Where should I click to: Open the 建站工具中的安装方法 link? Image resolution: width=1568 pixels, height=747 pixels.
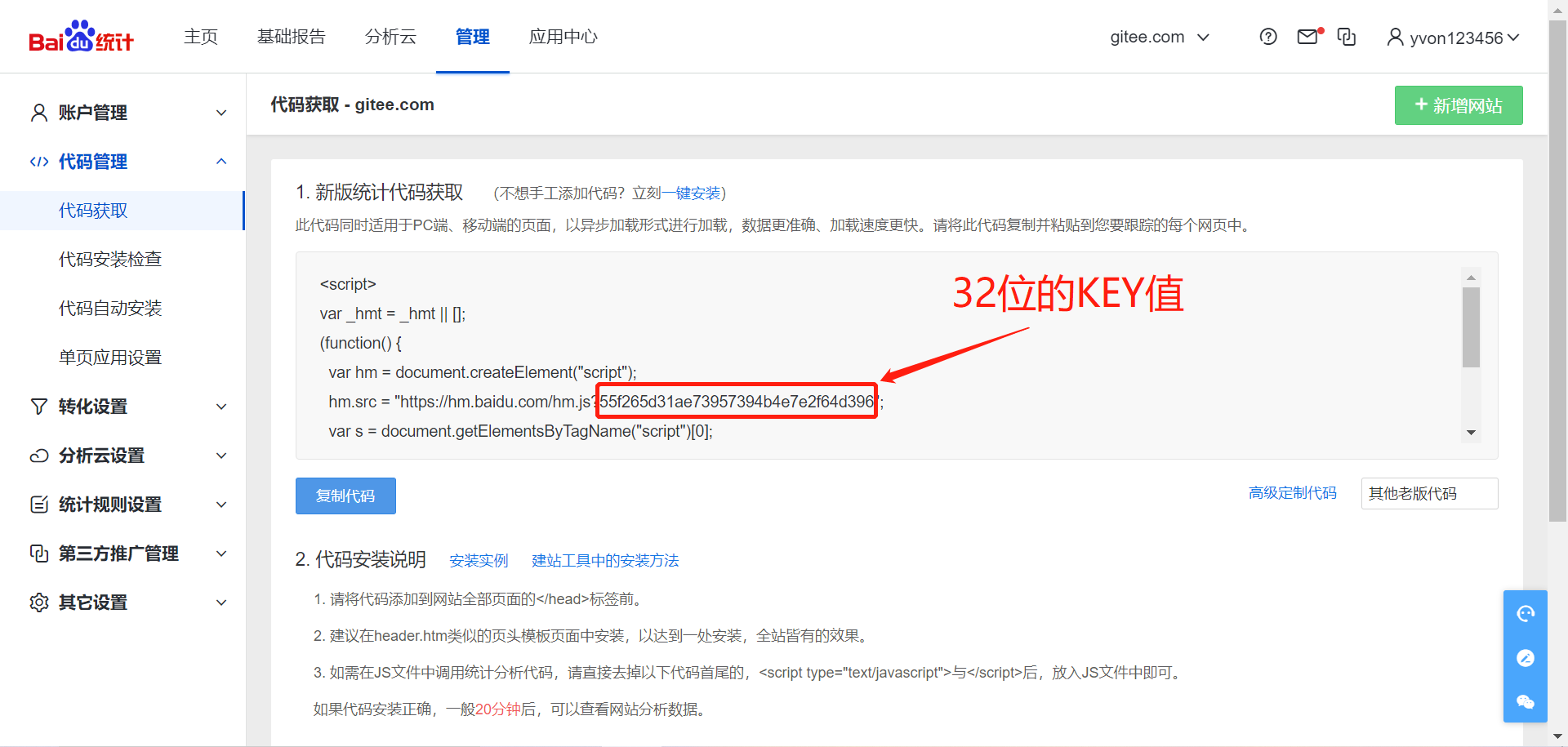605,561
